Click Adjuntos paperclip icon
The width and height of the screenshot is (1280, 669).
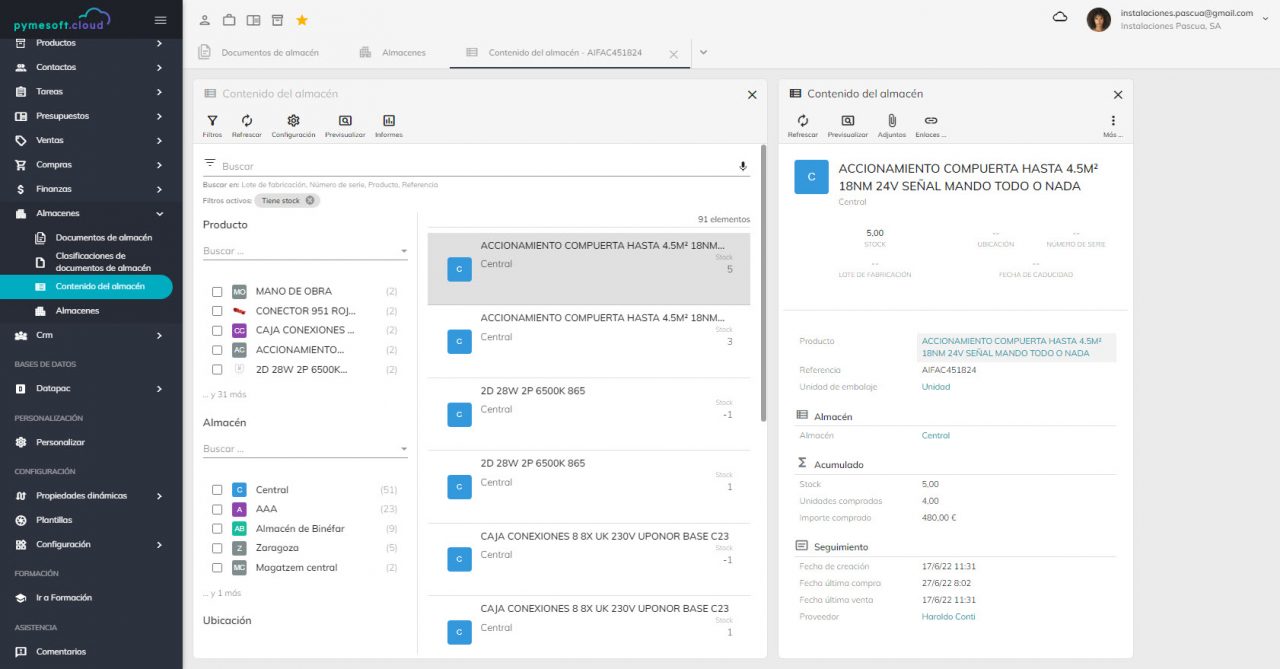[891, 121]
